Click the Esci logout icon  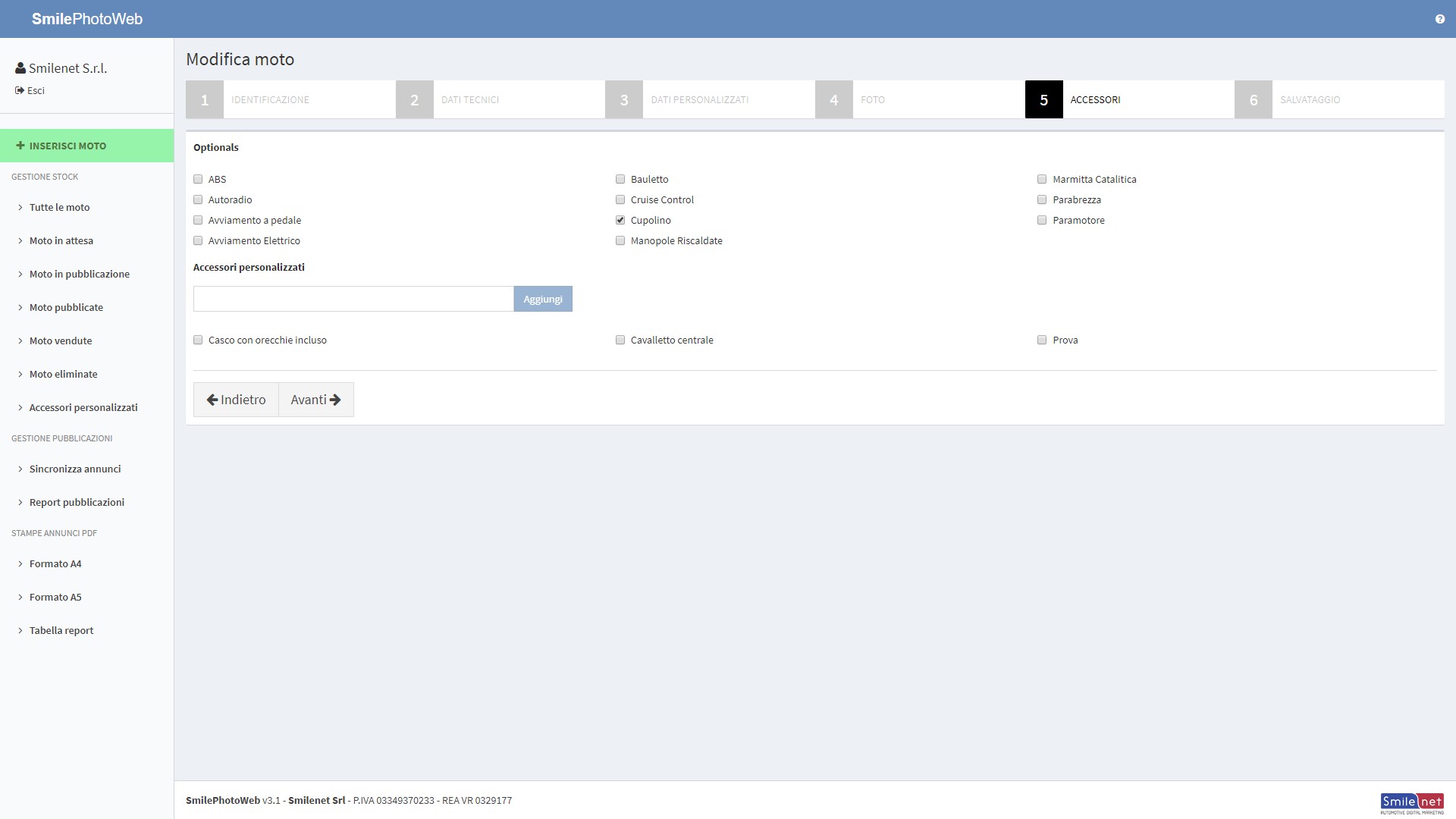[x=20, y=90]
